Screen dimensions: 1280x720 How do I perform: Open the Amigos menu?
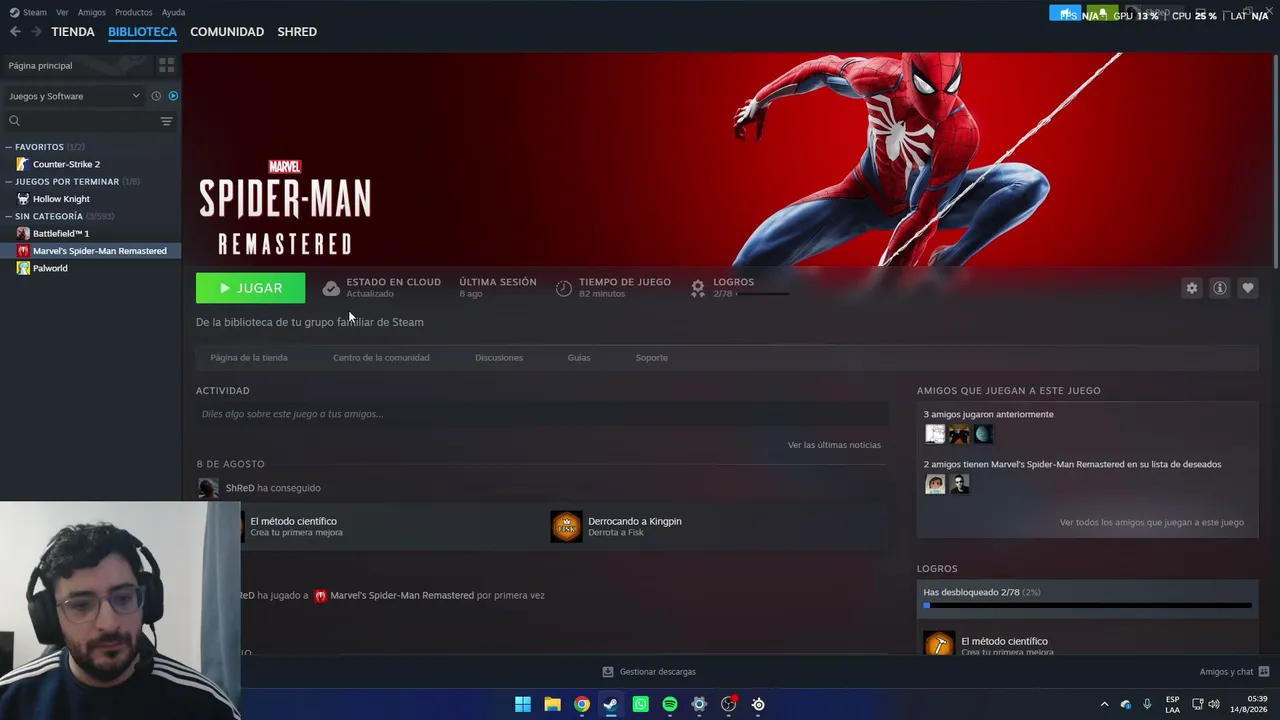pyautogui.click(x=92, y=12)
